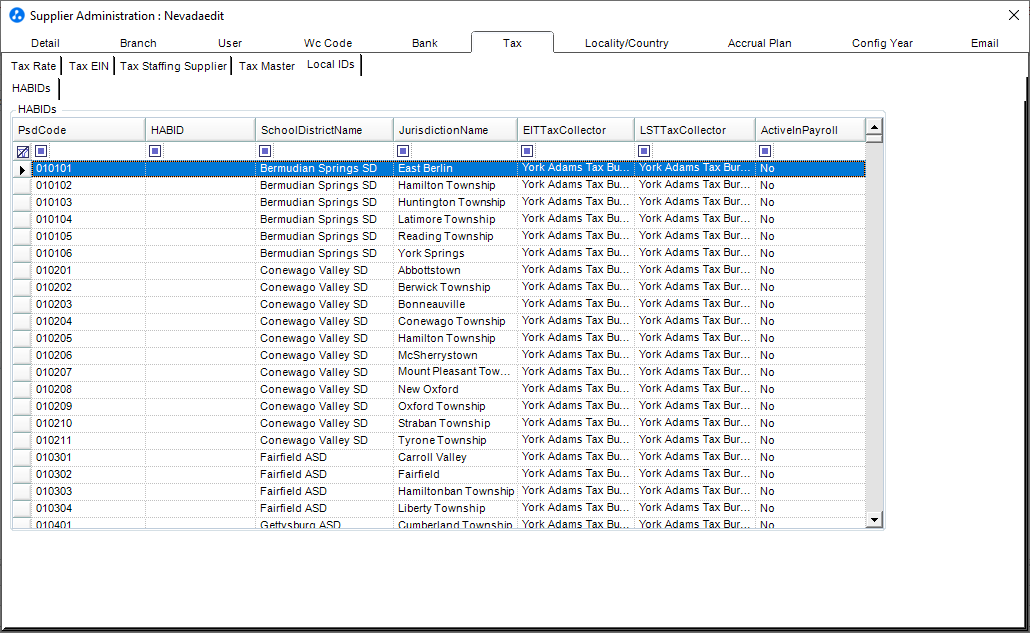This screenshot has height=633, width=1030.
Task: Open the Tax Staffing Supplier sub-tab
Action: point(173,66)
